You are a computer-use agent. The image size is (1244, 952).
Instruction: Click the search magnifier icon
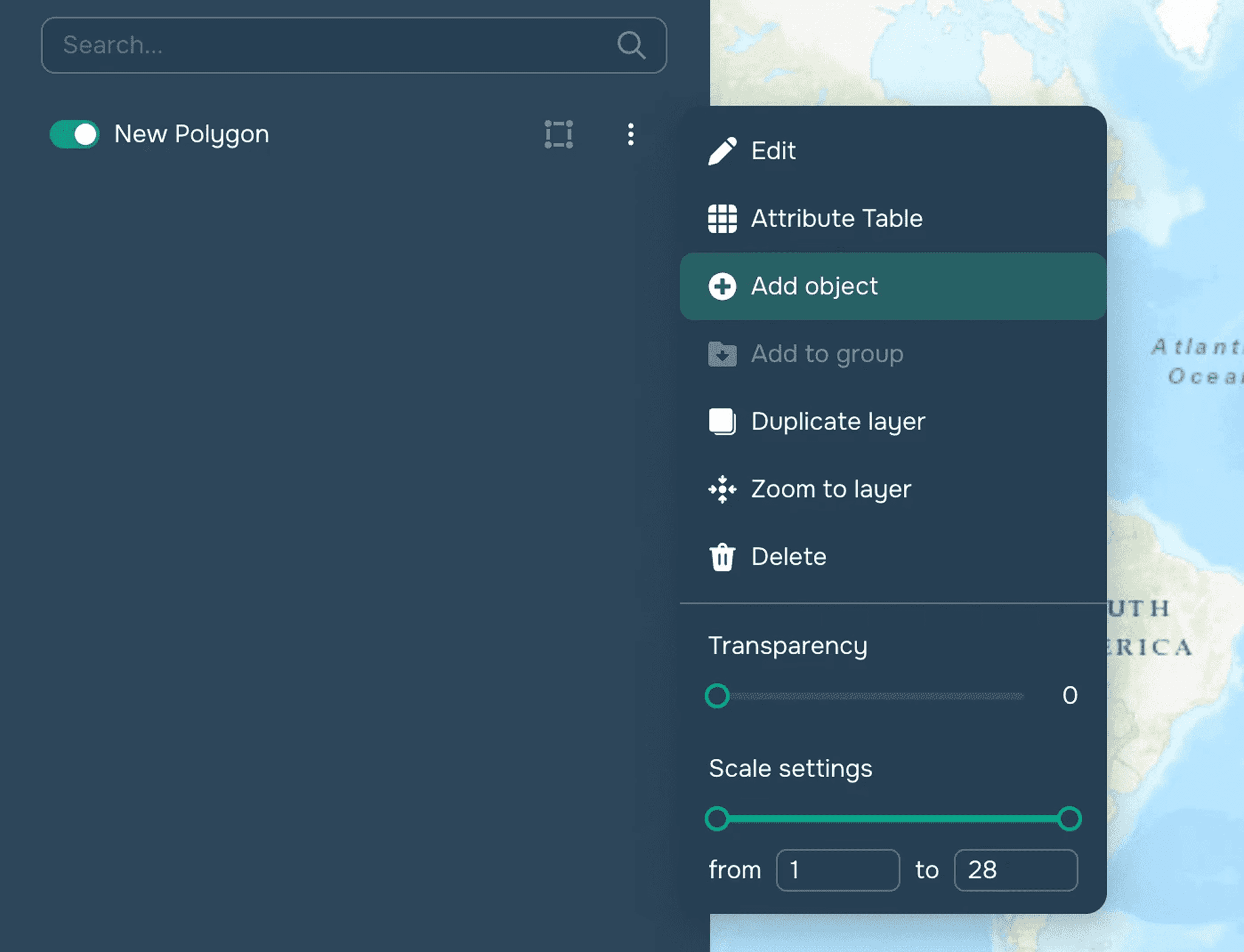click(631, 45)
